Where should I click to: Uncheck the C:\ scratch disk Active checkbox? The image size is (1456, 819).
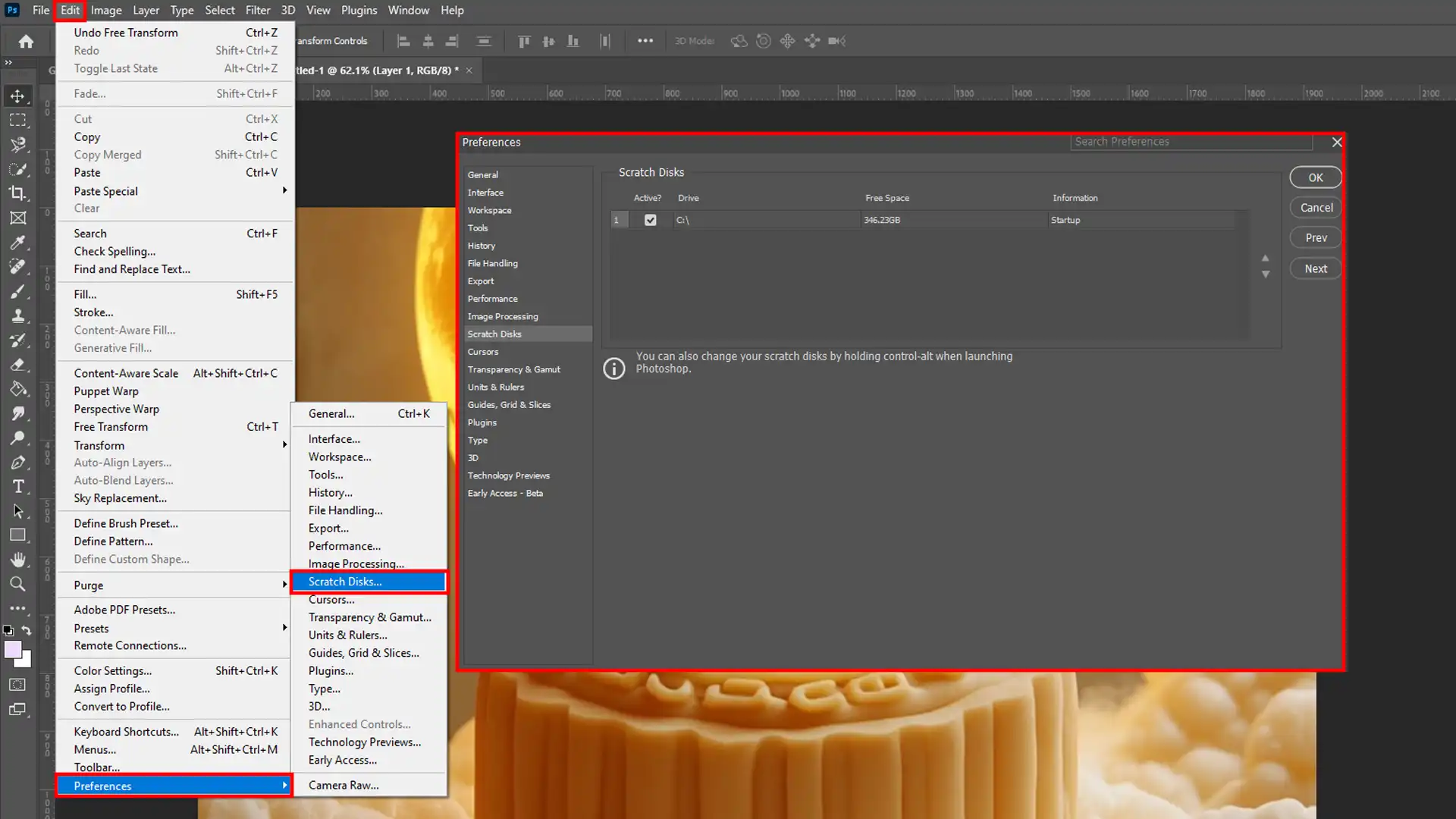click(x=650, y=220)
